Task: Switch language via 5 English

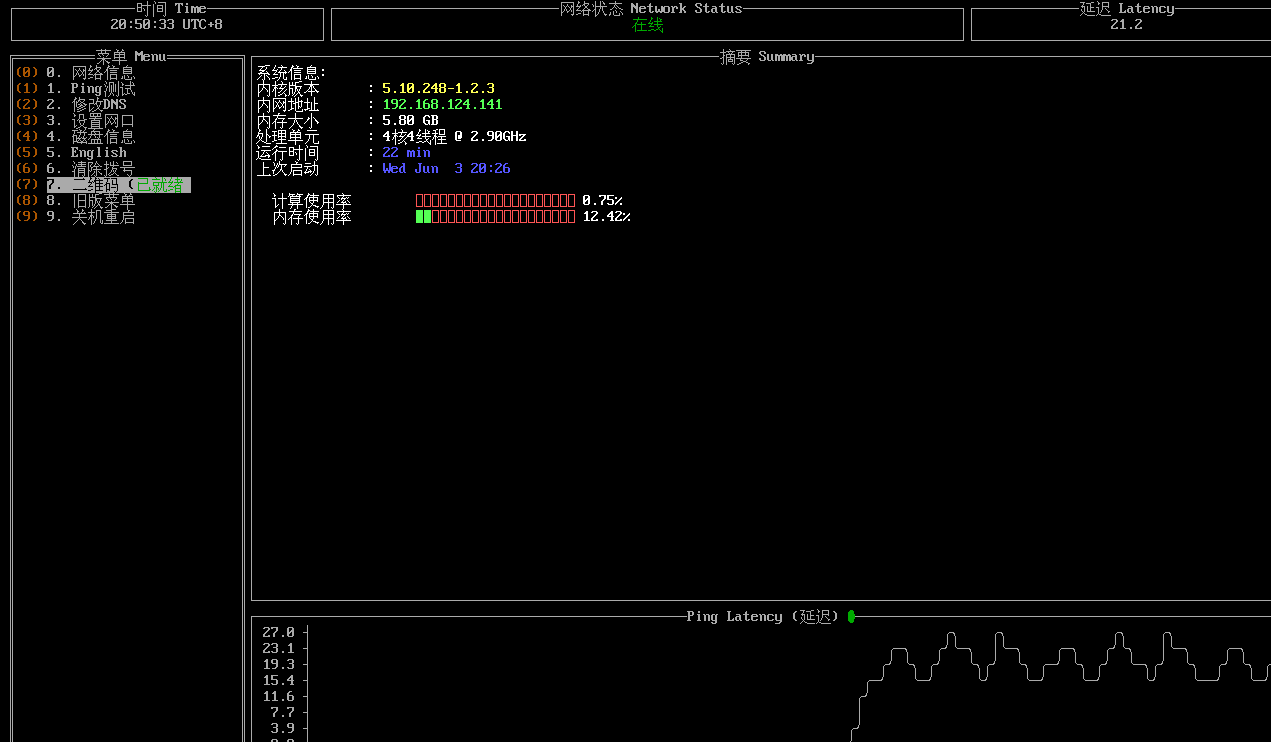Action: tap(86, 152)
